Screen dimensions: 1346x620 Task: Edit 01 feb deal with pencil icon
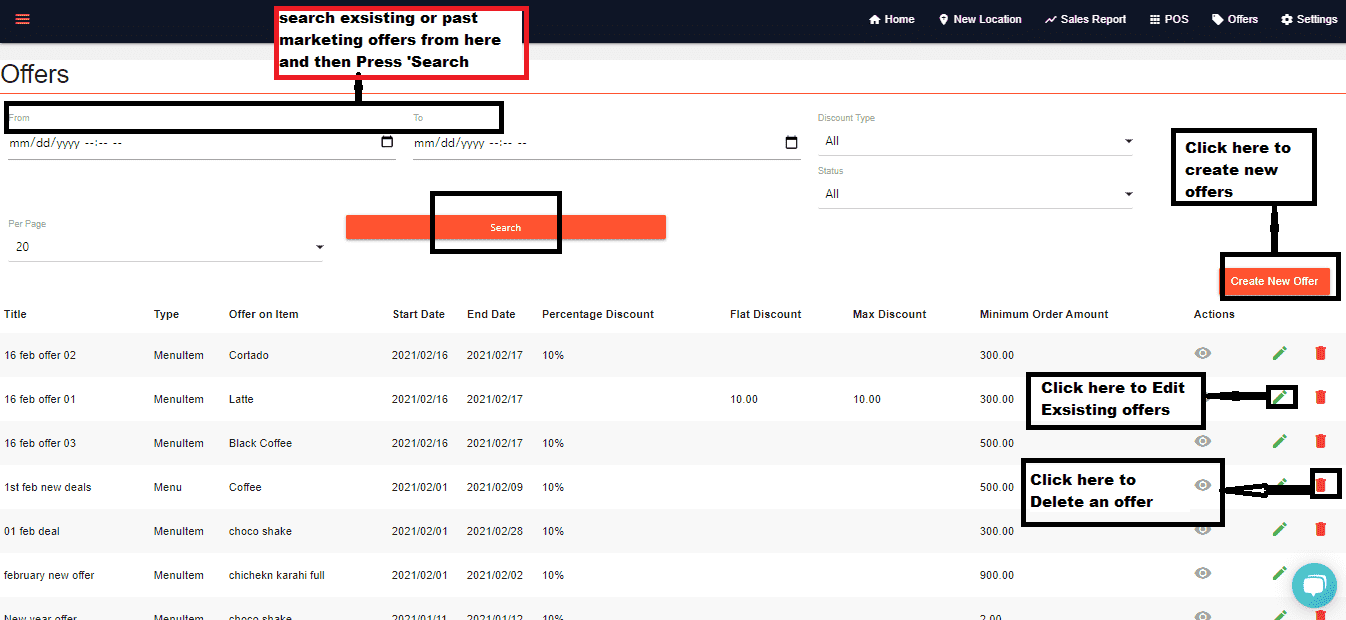tap(1279, 529)
